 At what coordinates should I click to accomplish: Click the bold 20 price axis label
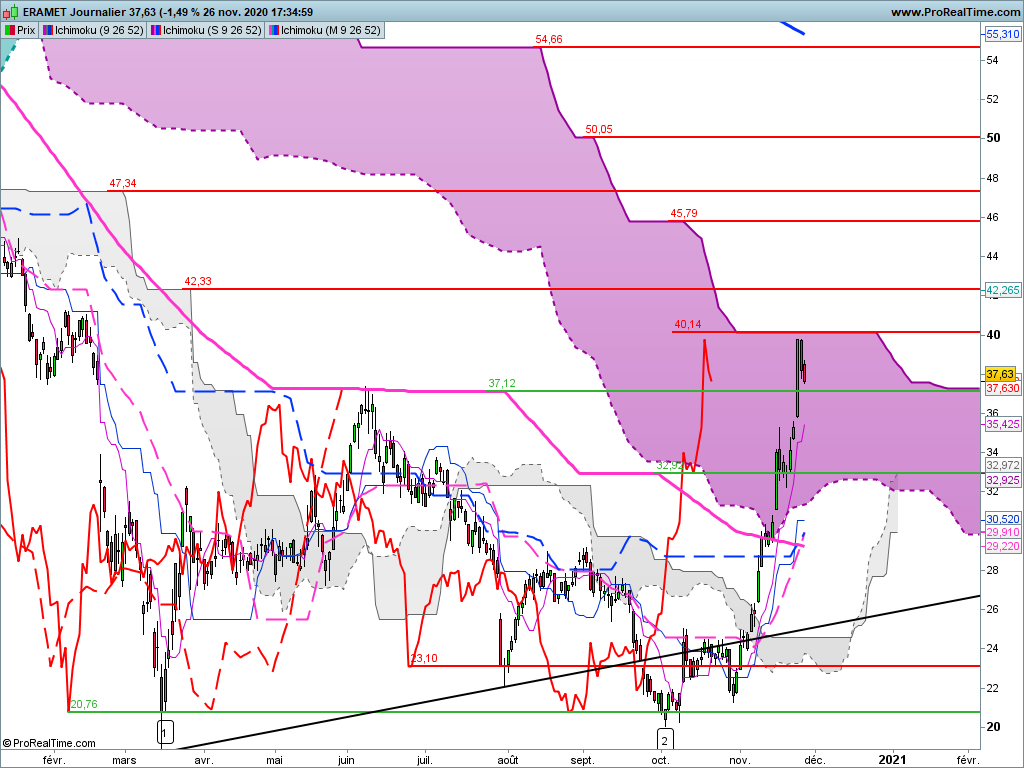[993, 727]
